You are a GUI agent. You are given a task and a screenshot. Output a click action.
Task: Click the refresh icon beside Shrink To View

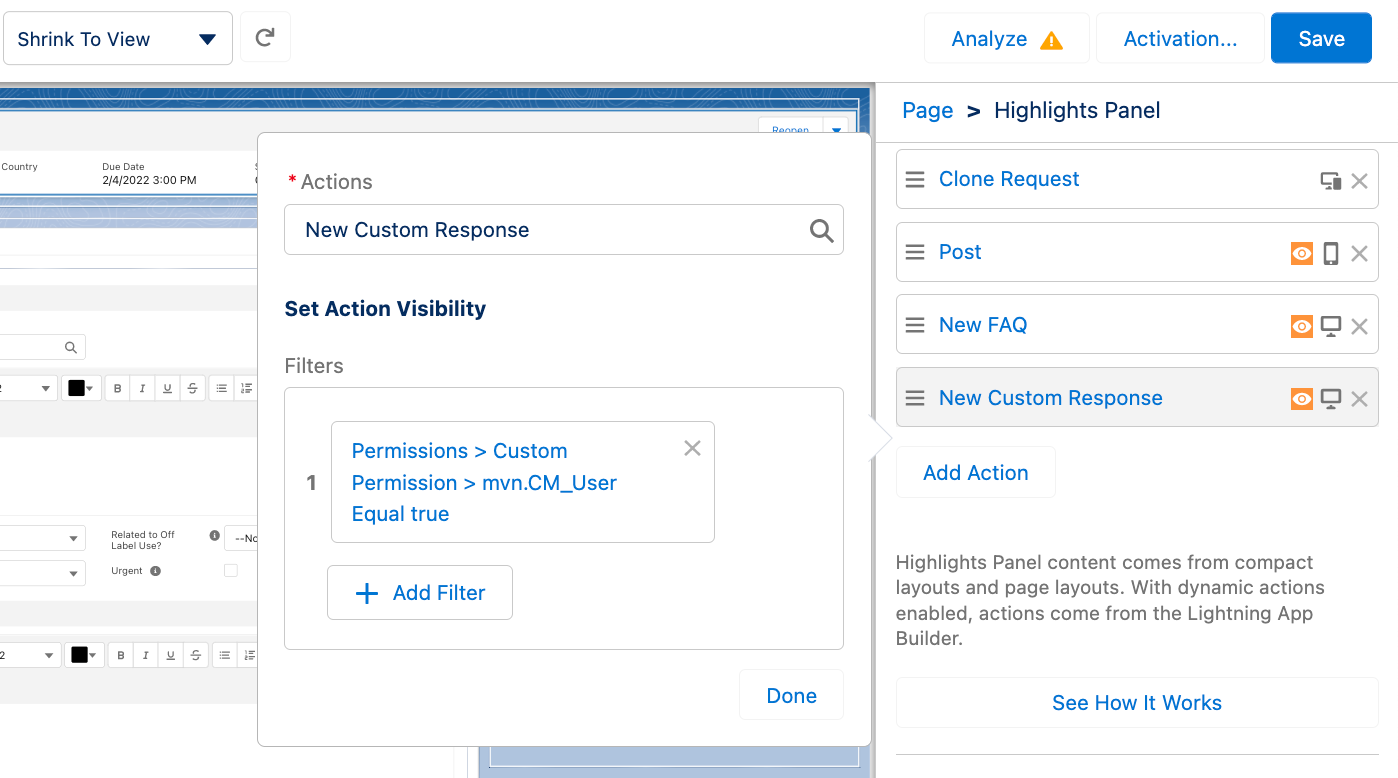click(265, 38)
